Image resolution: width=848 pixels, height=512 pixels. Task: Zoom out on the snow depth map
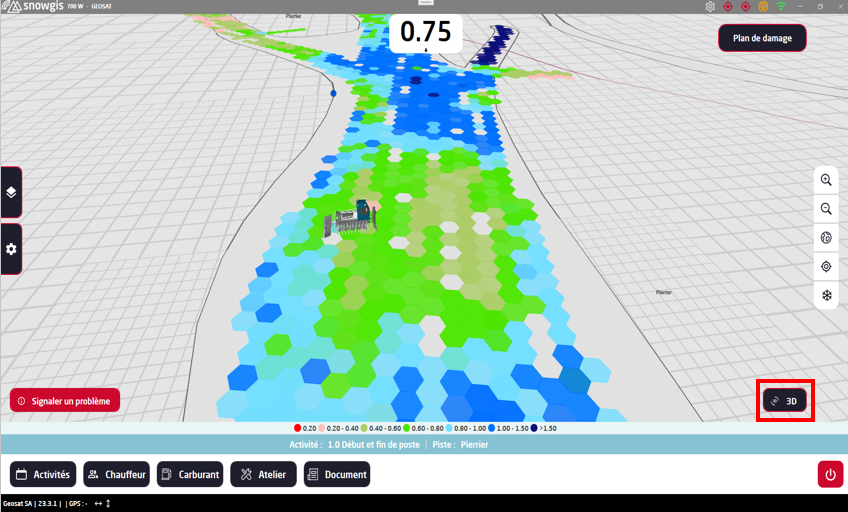826,209
